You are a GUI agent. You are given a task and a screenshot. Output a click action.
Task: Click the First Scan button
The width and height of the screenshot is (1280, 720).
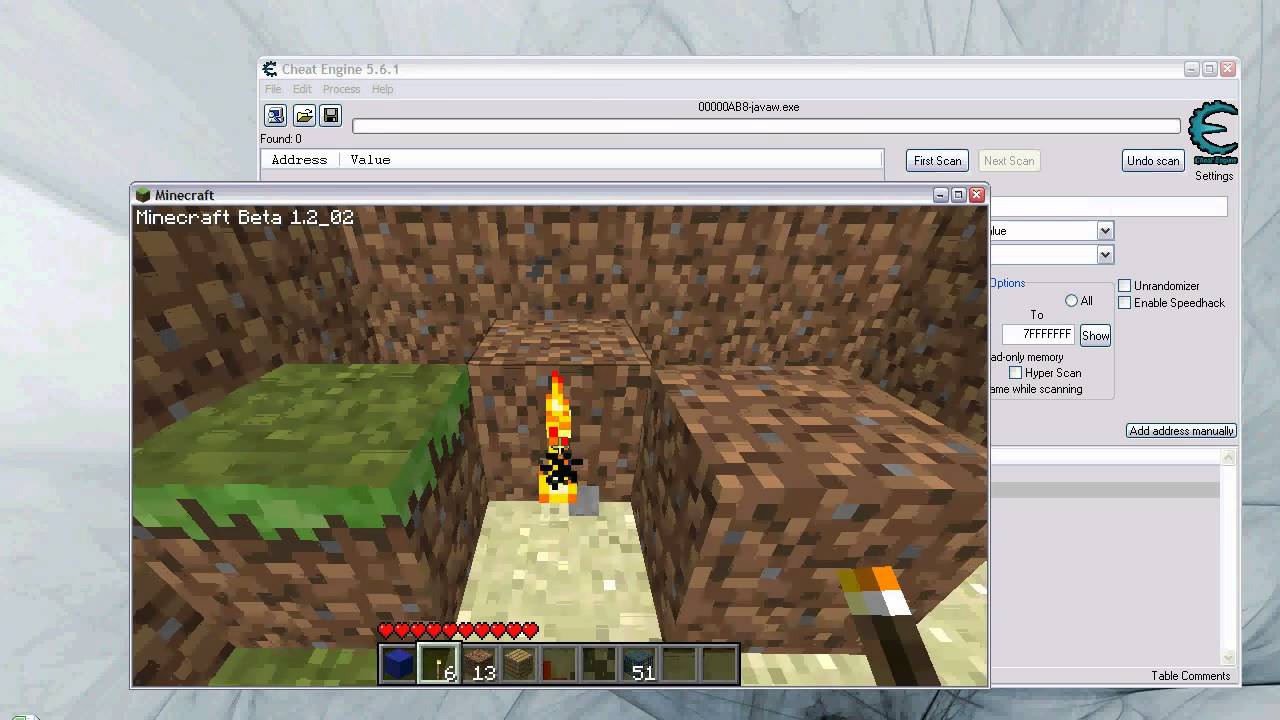[x=937, y=161]
